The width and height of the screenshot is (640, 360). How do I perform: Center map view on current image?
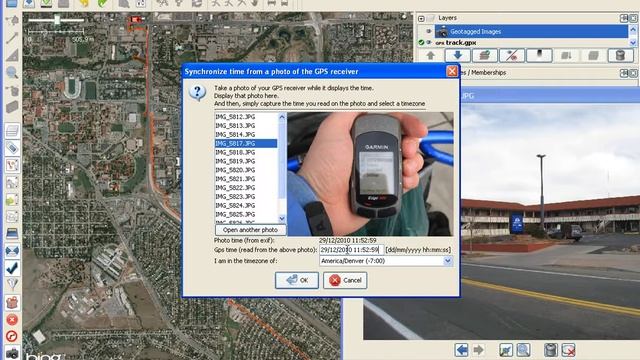click(506, 350)
